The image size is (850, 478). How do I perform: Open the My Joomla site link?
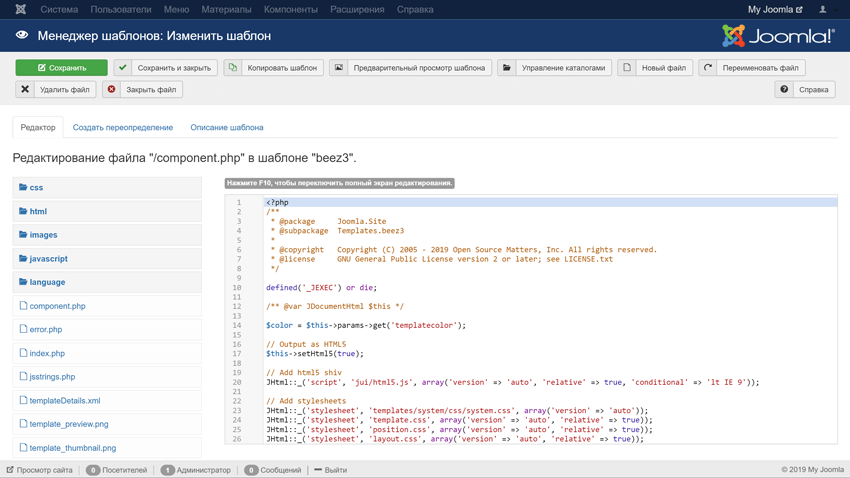point(775,9)
